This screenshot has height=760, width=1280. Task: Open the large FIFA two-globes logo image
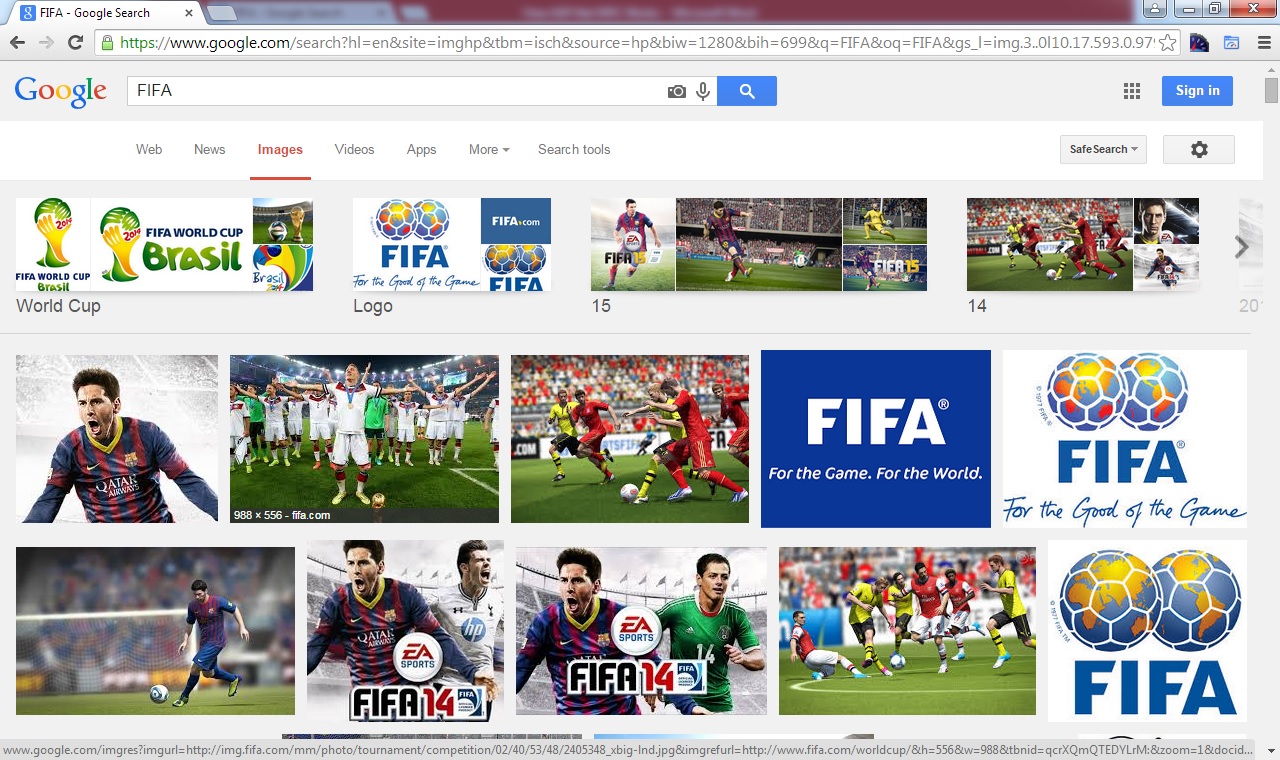(x=1147, y=631)
